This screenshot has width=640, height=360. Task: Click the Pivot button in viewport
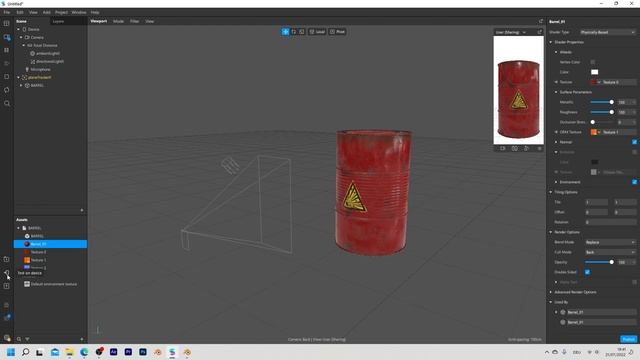(338, 31)
